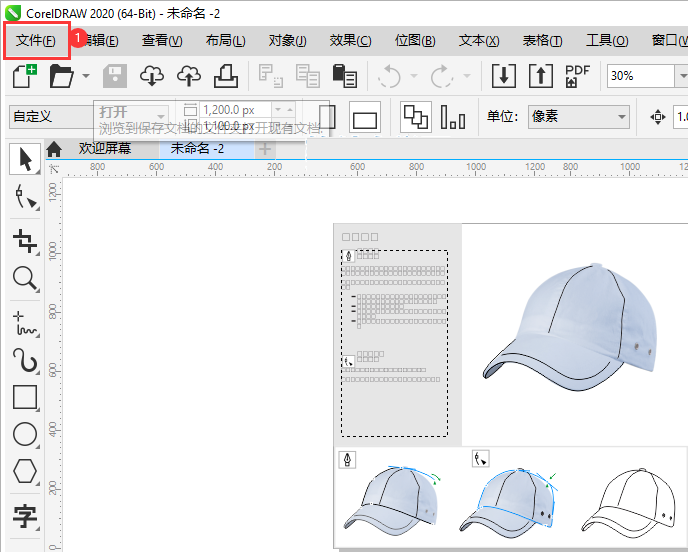The height and width of the screenshot is (552, 688).
Task: Toggle landscape page orientation
Action: pos(365,119)
